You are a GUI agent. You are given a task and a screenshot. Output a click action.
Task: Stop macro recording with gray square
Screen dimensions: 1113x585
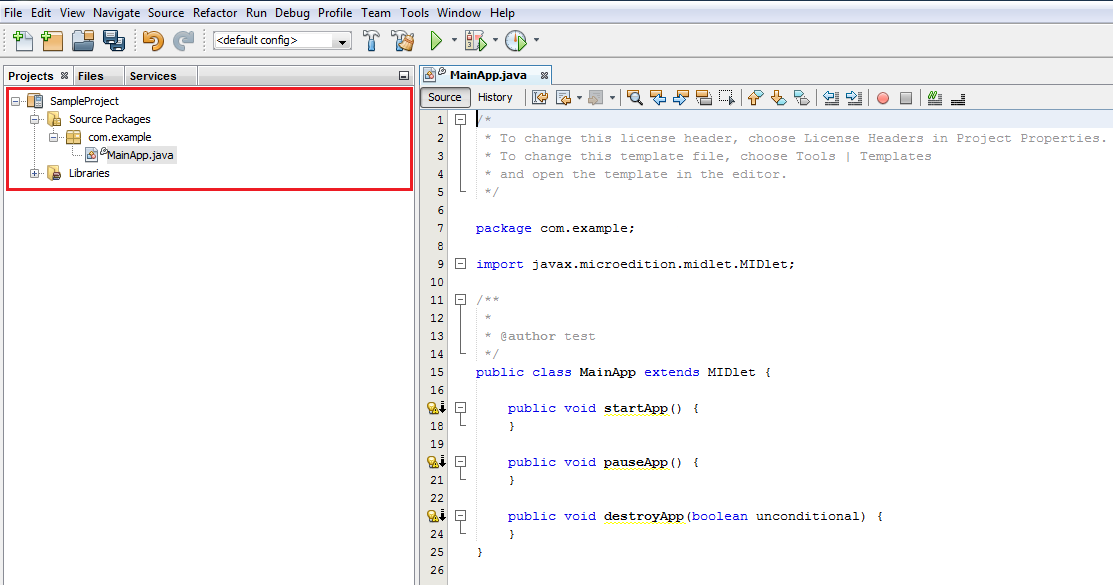tap(906, 98)
